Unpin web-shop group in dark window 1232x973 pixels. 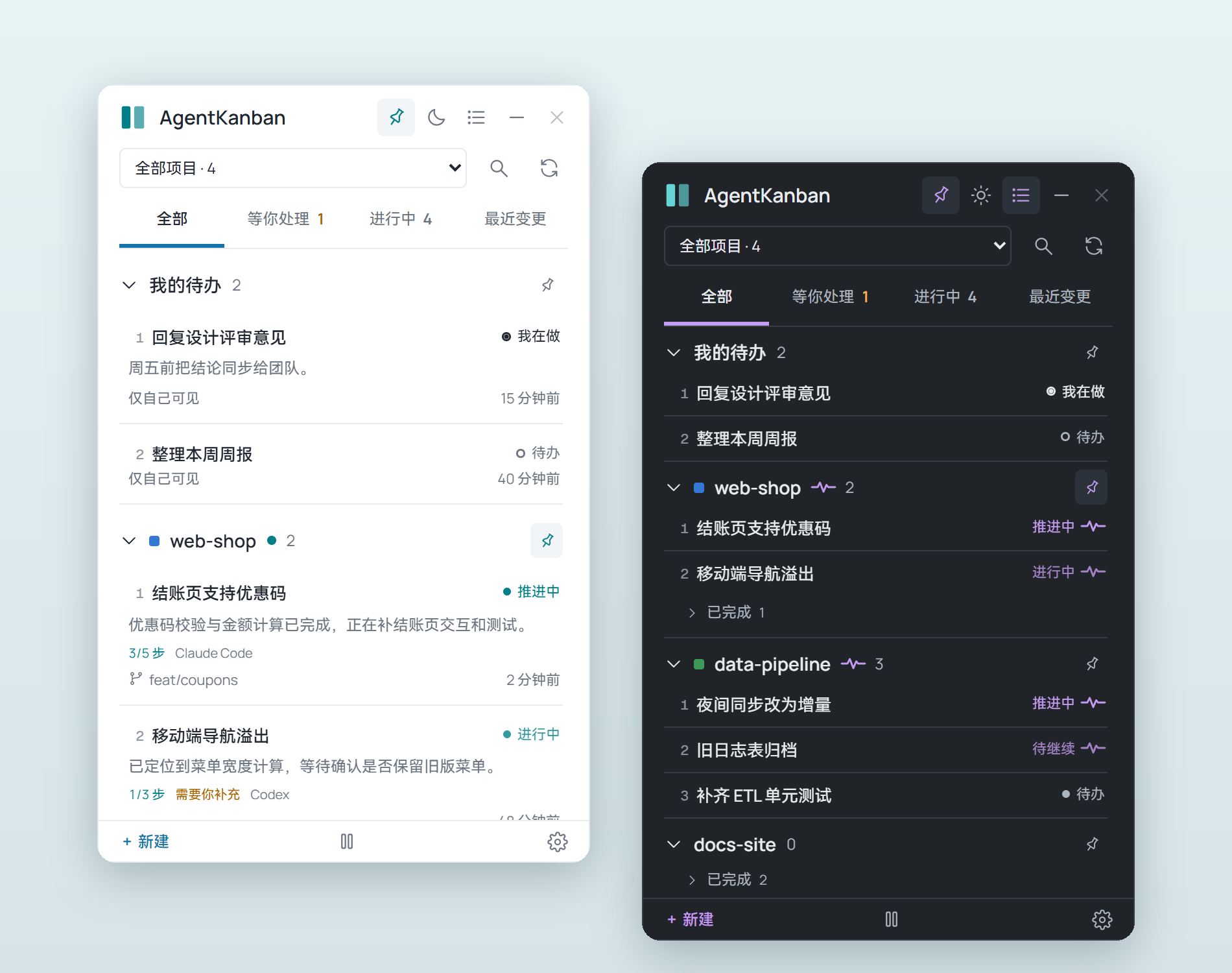click(x=1091, y=487)
